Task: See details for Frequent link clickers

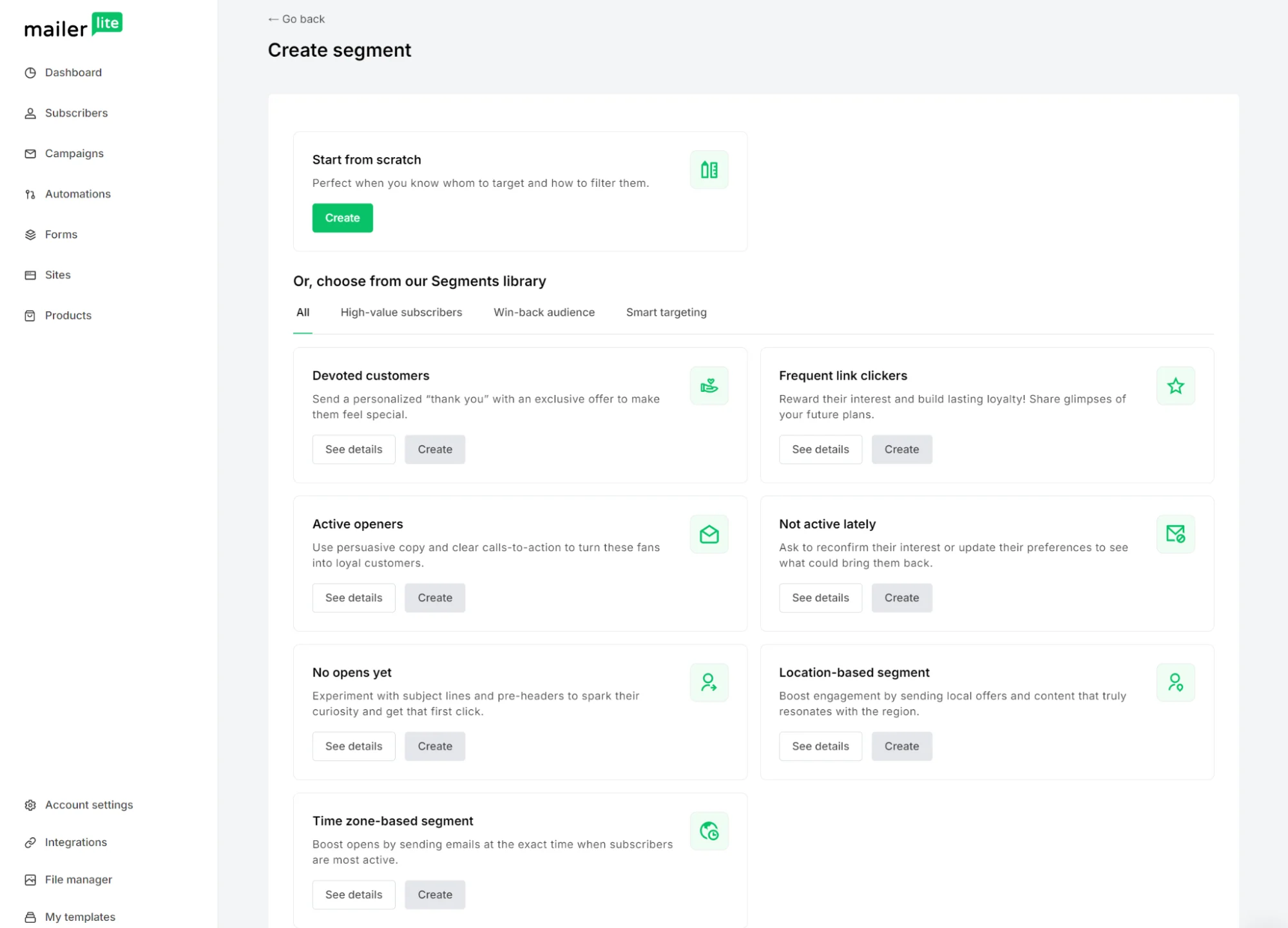Action: 820,450
